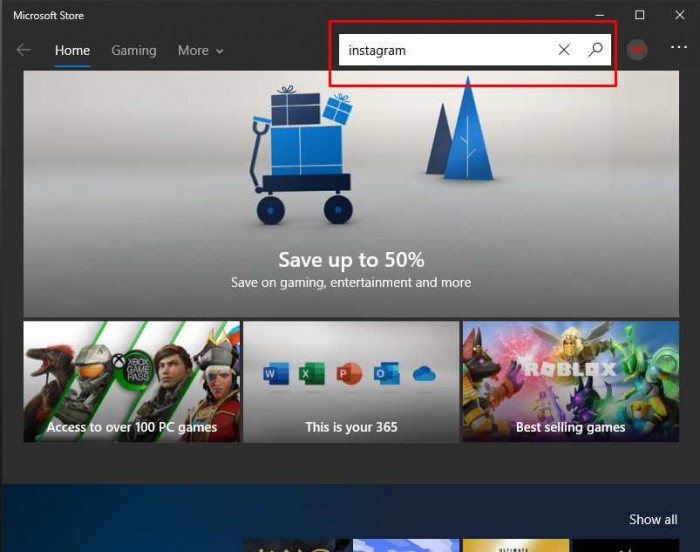Viewport: 700px width, 552px height.
Task: Open the Outlook icon in 365 tile
Action: [x=387, y=374]
